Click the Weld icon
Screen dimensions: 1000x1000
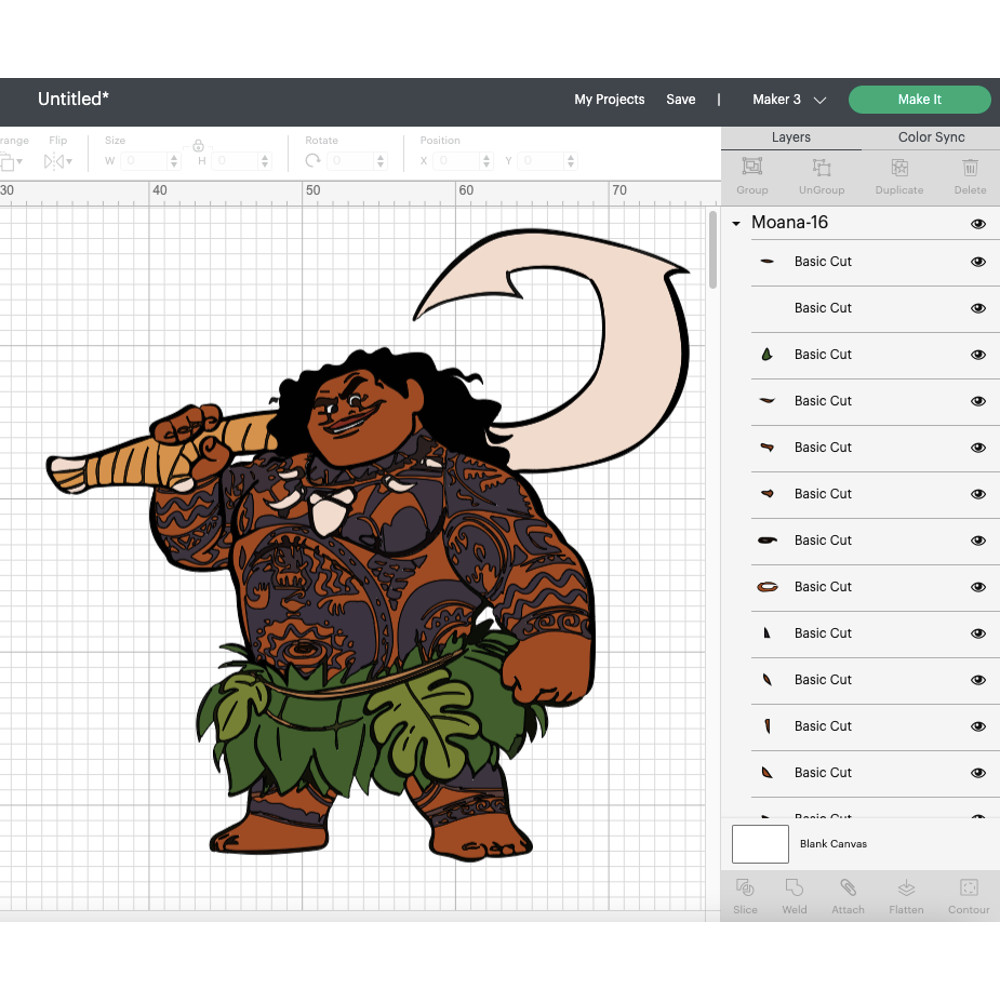click(794, 895)
